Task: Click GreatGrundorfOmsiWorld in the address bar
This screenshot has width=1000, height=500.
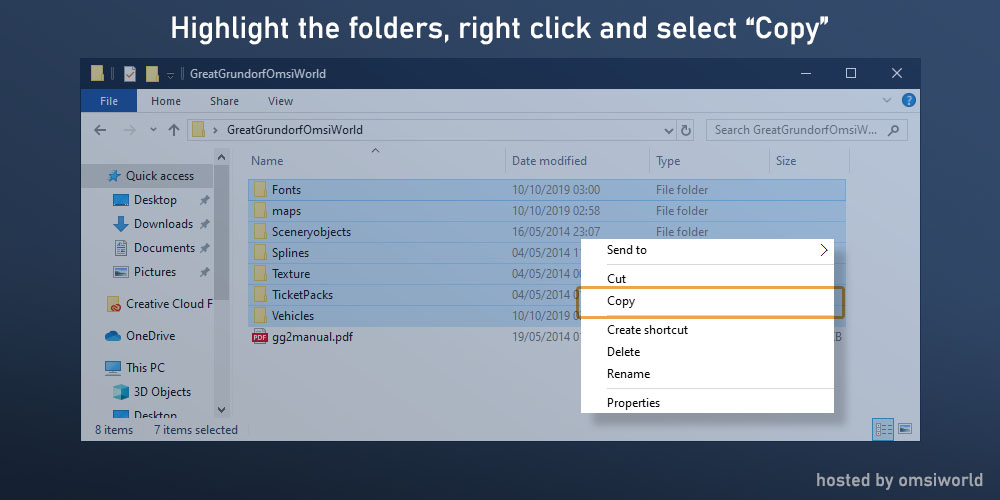Action: (x=295, y=130)
